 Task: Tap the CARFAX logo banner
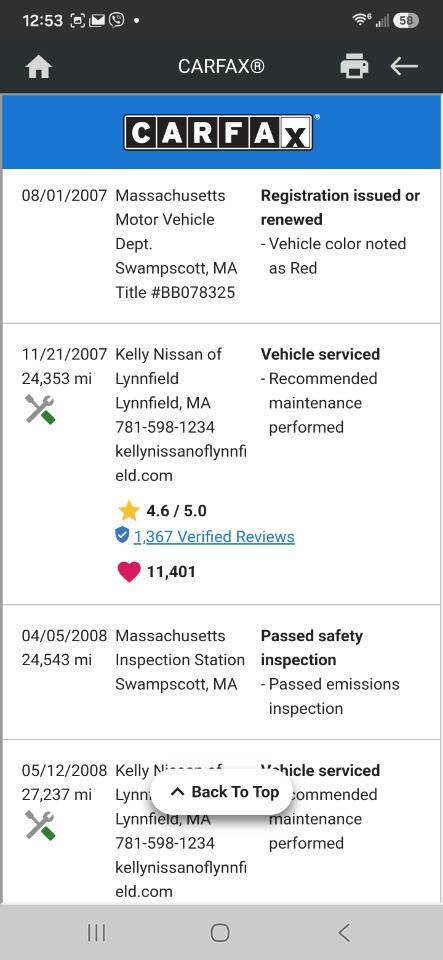pos(221,132)
